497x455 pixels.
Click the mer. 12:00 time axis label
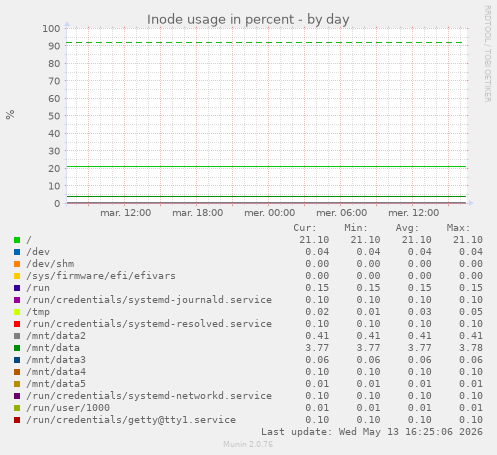tap(414, 213)
